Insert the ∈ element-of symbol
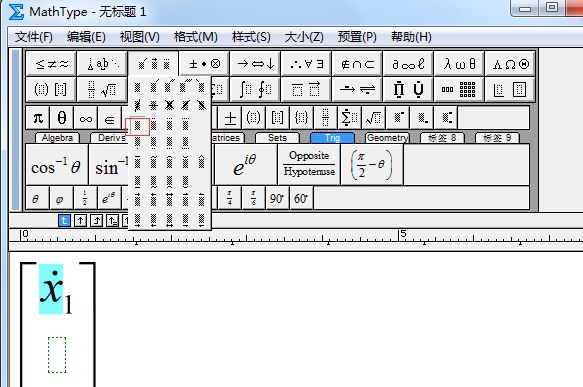The height and width of the screenshot is (387, 583). (x=109, y=118)
